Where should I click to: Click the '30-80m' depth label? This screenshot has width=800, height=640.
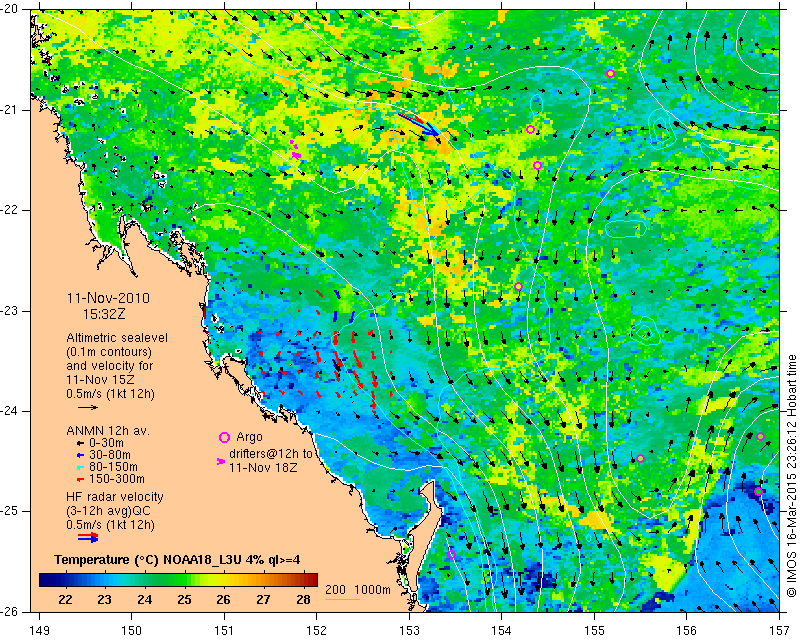point(109,455)
